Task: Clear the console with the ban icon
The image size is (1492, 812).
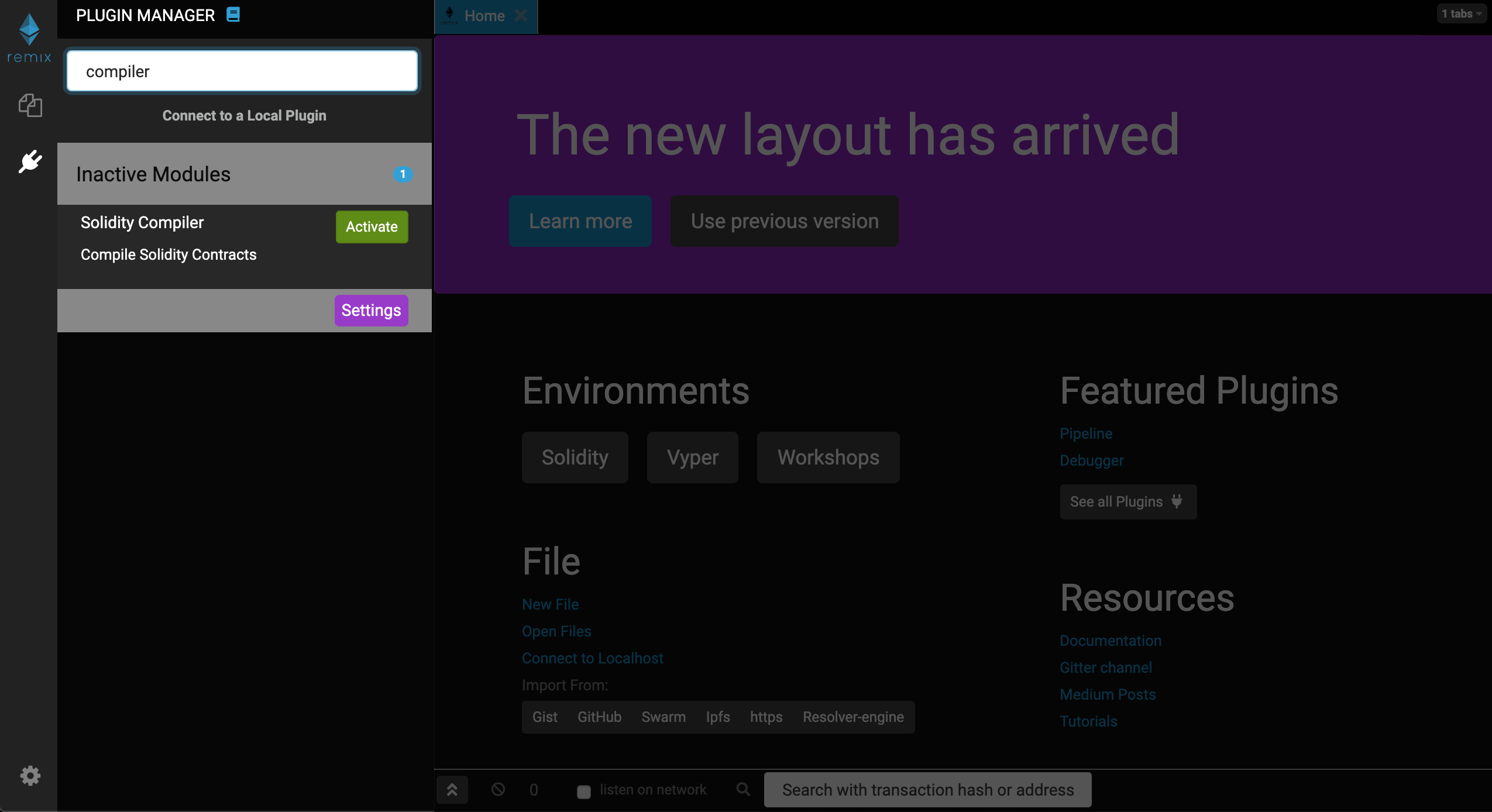Action: tap(498, 789)
